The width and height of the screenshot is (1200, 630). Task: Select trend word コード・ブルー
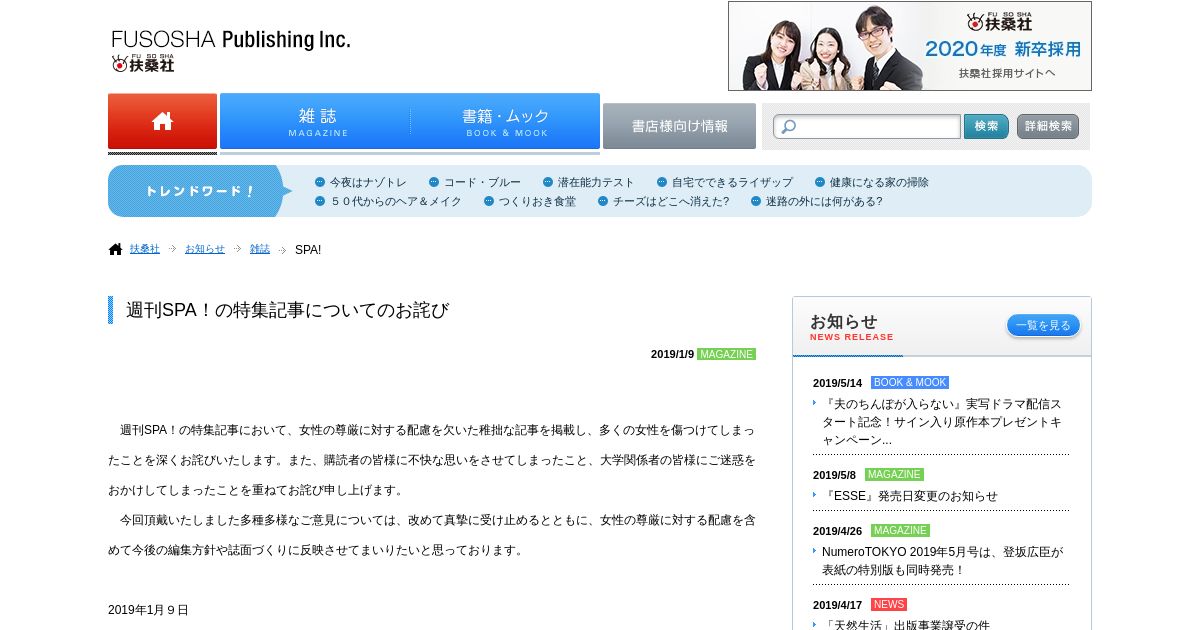(482, 182)
